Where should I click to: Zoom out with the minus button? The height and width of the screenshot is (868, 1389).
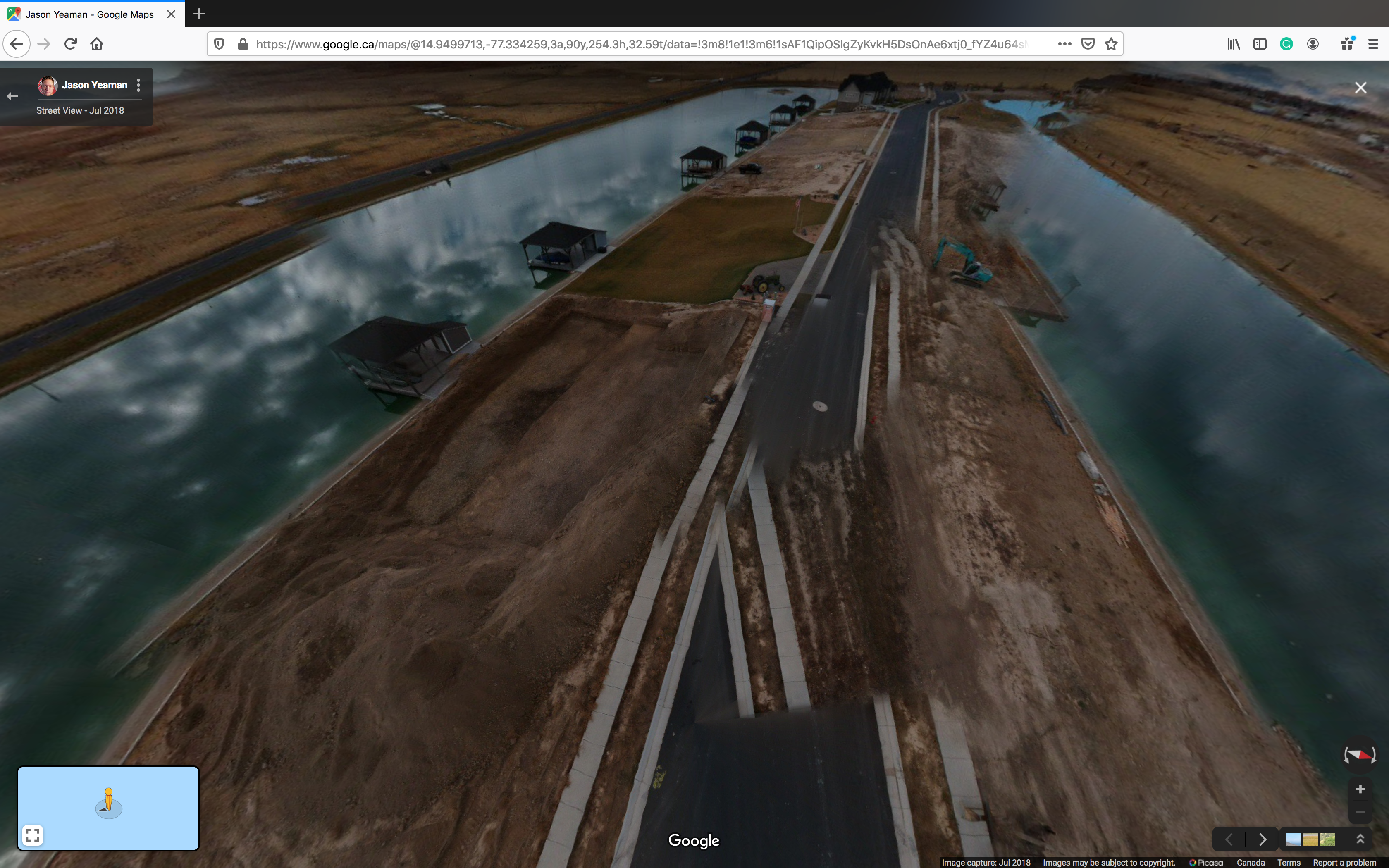point(1360,812)
